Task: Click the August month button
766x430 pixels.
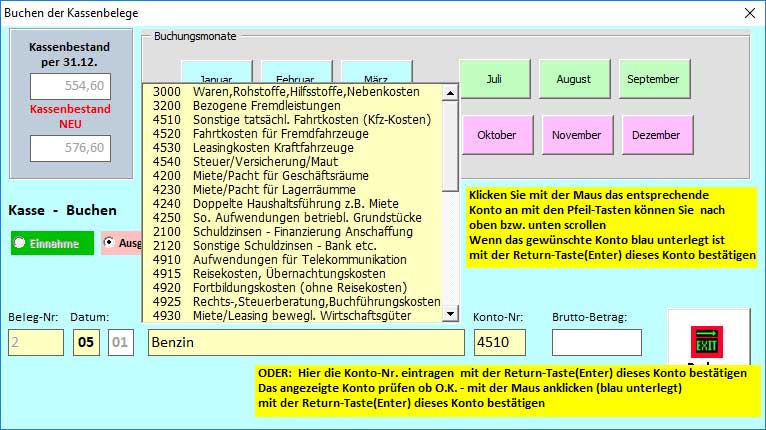Action: [574, 79]
